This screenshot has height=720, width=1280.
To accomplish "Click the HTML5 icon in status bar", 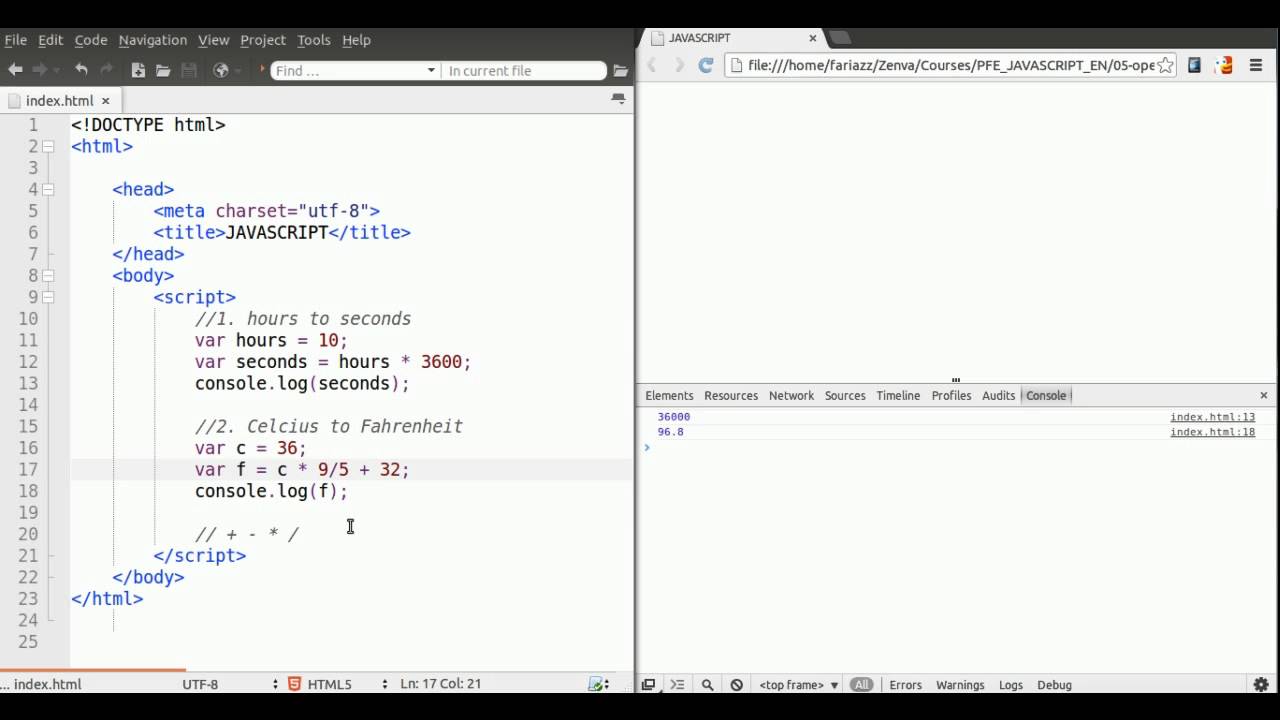I will [x=295, y=684].
